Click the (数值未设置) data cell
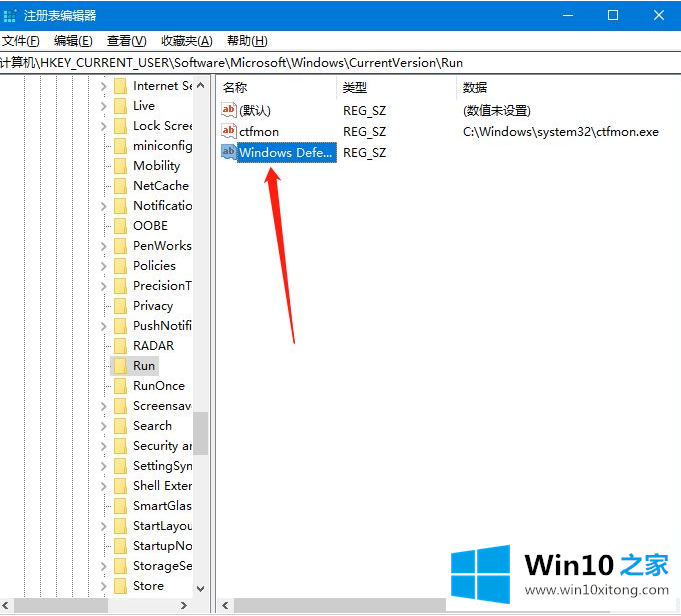The width and height of the screenshot is (681, 616). 497,110
